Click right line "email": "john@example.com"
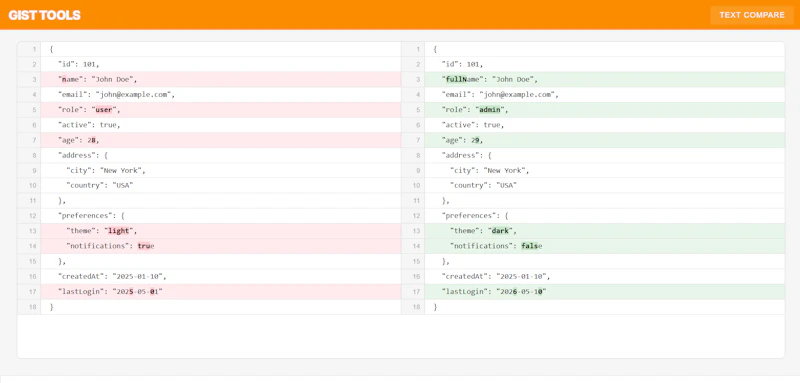This screenshot has height=383, width=800. [605, 95]
